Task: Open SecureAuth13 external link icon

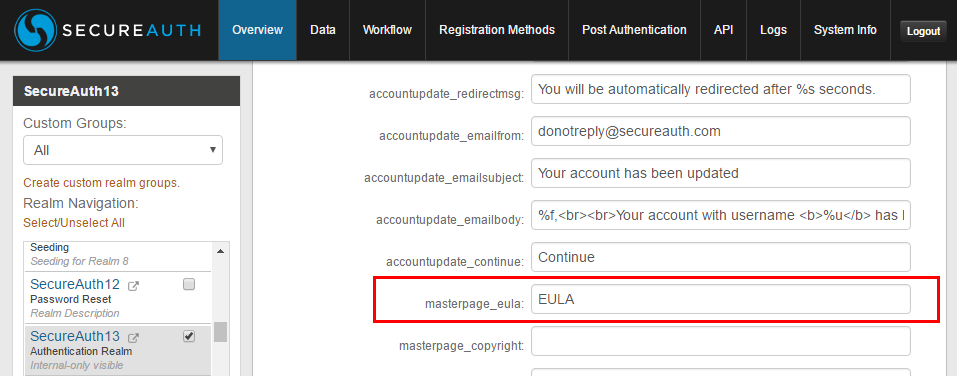Action: 133,337
